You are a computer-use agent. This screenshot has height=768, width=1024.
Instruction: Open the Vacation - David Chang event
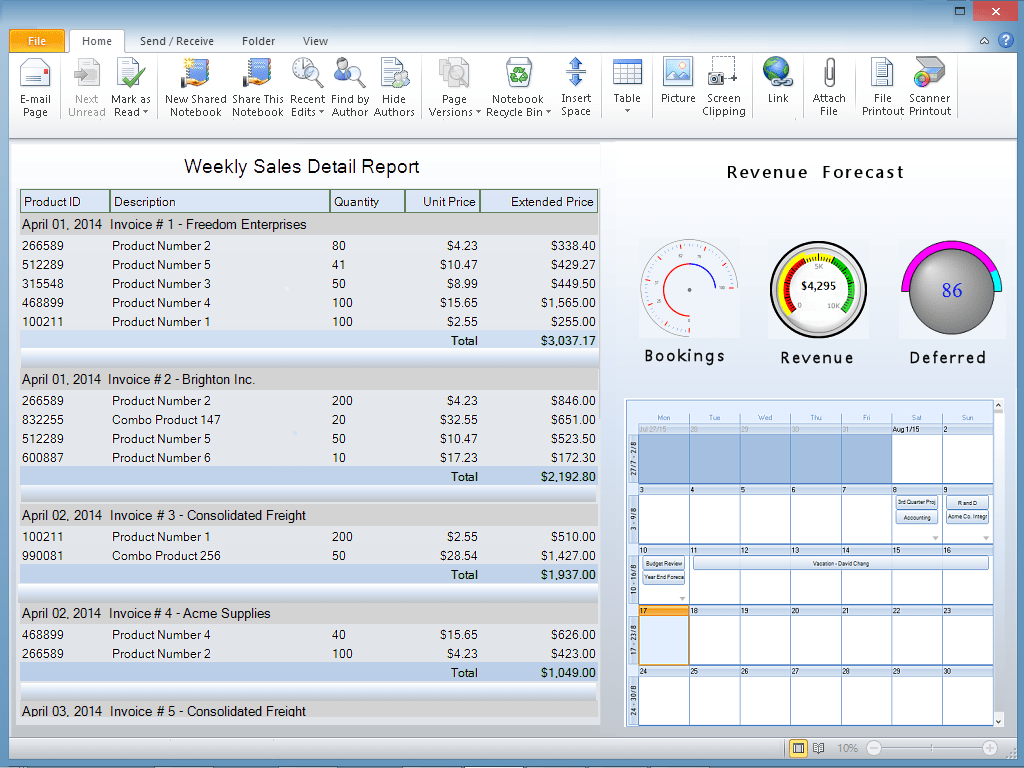coord(840,563)
